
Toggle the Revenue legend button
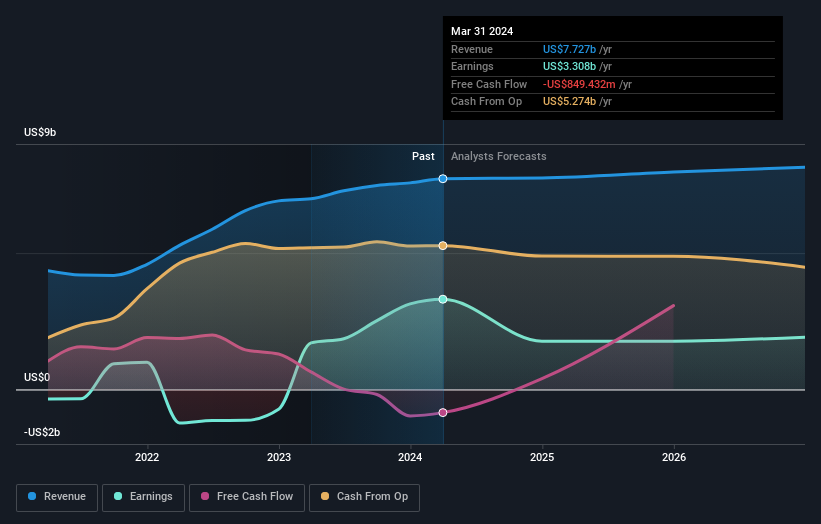tap(57, 497)
